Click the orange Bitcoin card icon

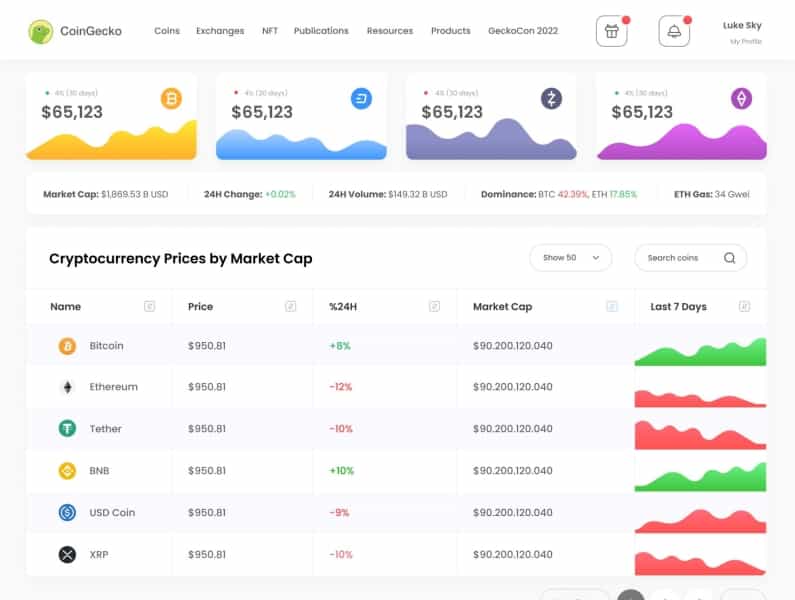pos(171,98)
